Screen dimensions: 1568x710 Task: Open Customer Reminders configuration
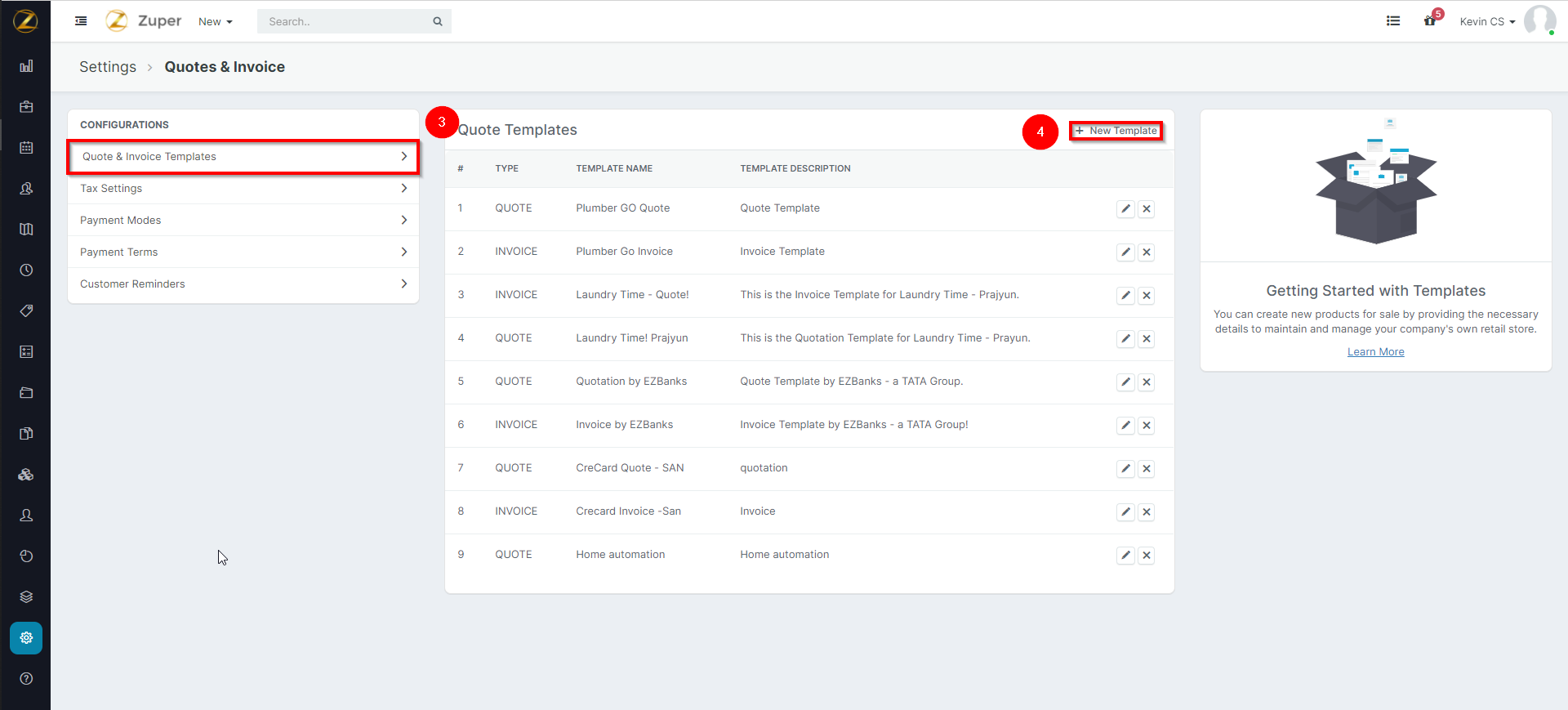(243, 284)
